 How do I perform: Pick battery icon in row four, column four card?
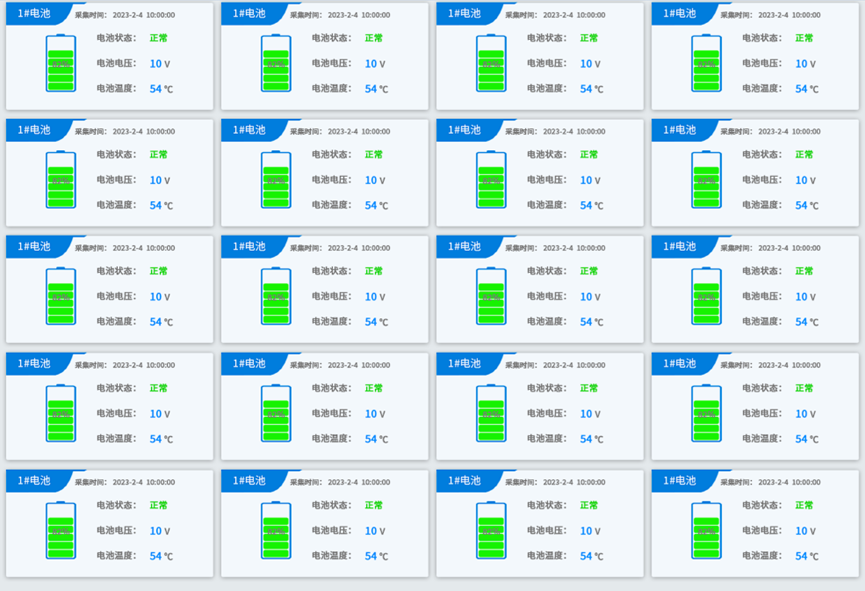pyautogui.click(x=706, y=413)
